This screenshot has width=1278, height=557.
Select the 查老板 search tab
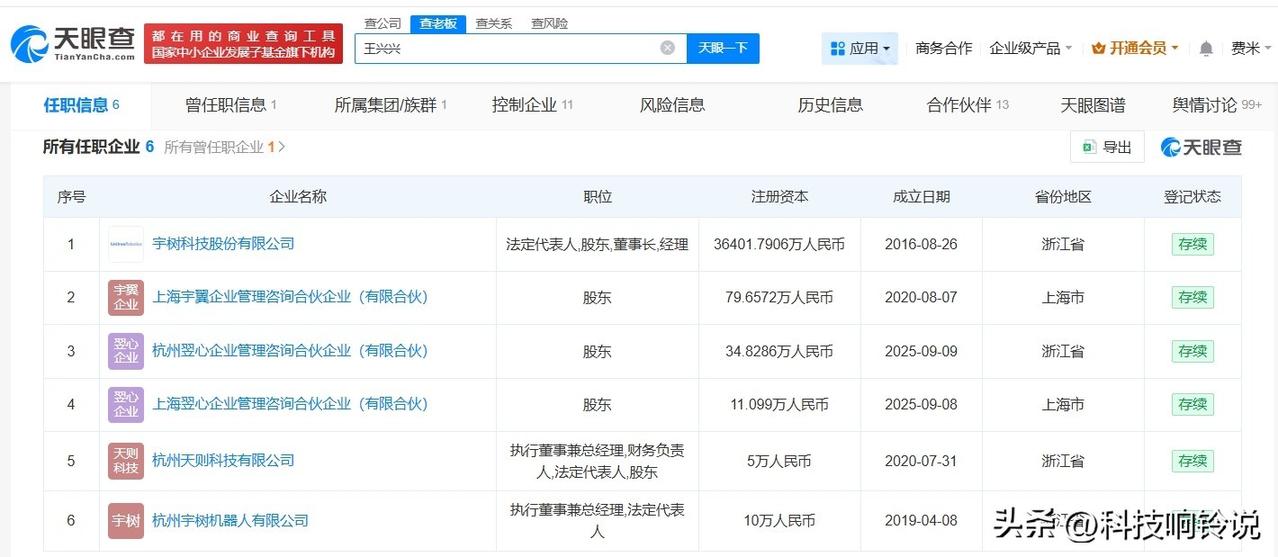point(438,23)
